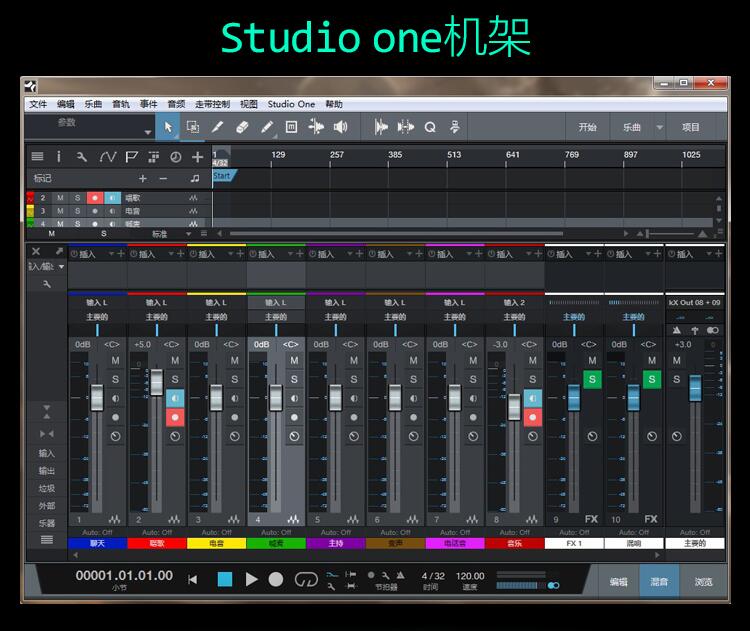
Task: Click the wrench options icon above tracks
Action: click(x=82, y=156)
